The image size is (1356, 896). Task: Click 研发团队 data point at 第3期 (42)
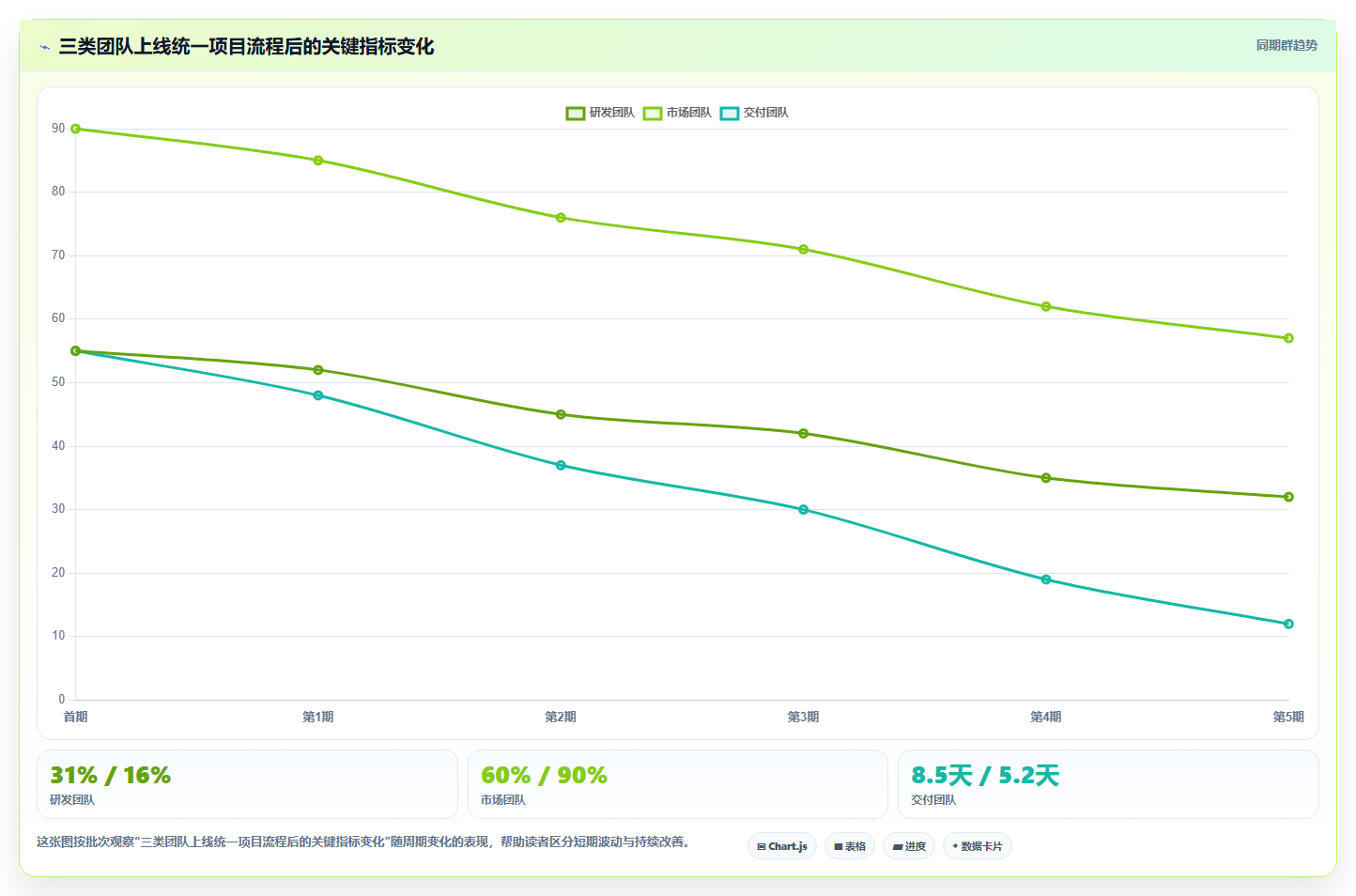point(804,433)
